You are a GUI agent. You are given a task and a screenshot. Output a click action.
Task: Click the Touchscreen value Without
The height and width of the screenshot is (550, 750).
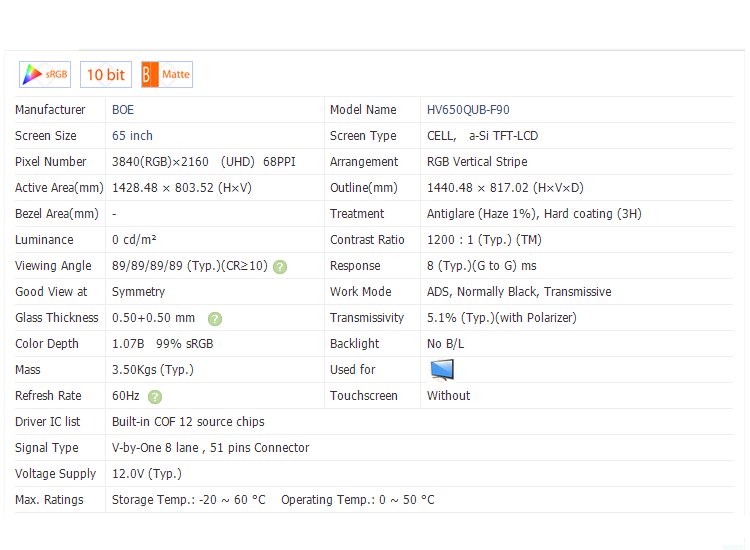pyautogui.click(x=448, y=396)
